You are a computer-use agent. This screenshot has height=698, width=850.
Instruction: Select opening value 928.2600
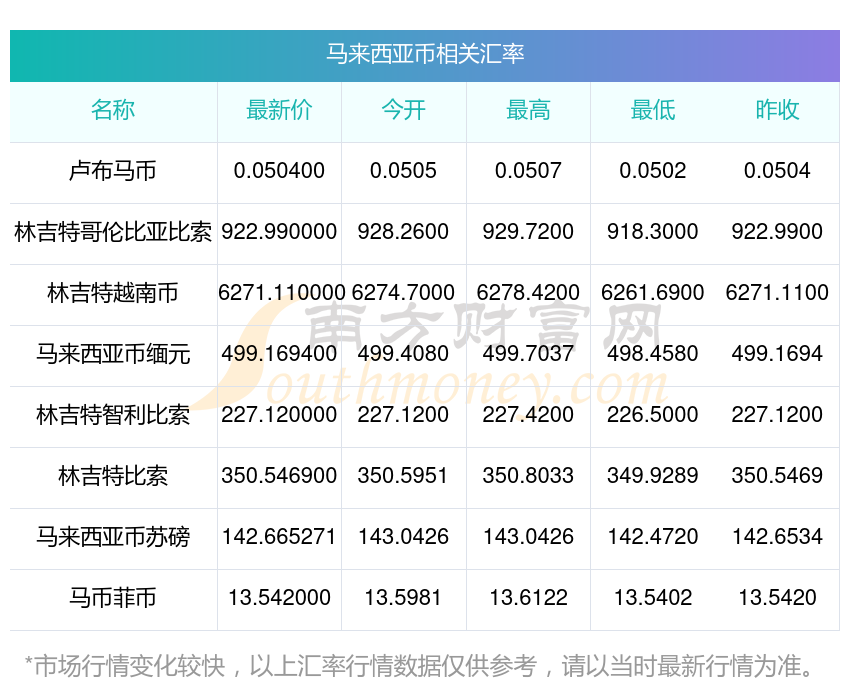(x=403, y=232)
